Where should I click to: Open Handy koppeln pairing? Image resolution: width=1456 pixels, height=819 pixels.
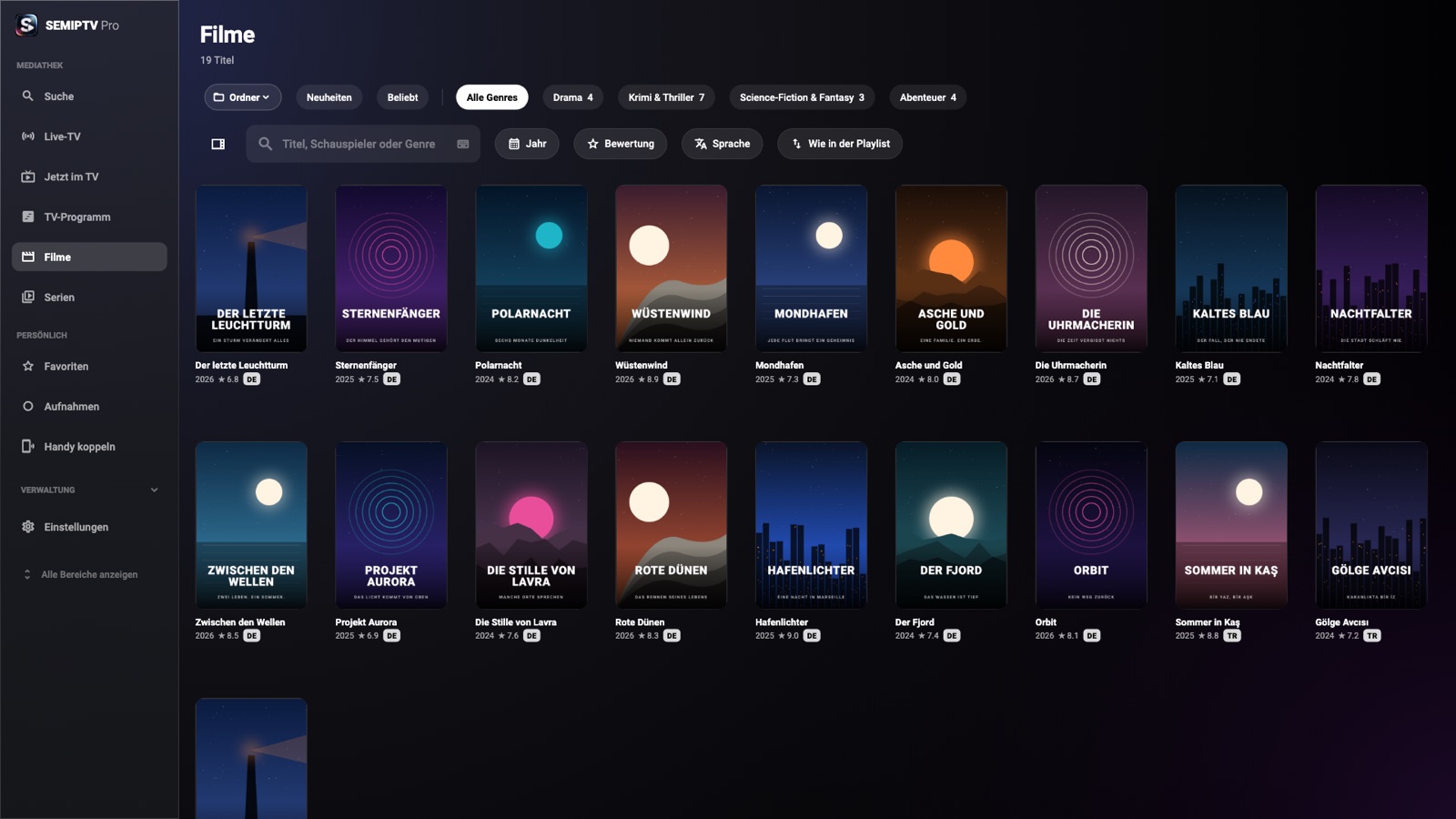pyautogui.click(x=89, y=446)
